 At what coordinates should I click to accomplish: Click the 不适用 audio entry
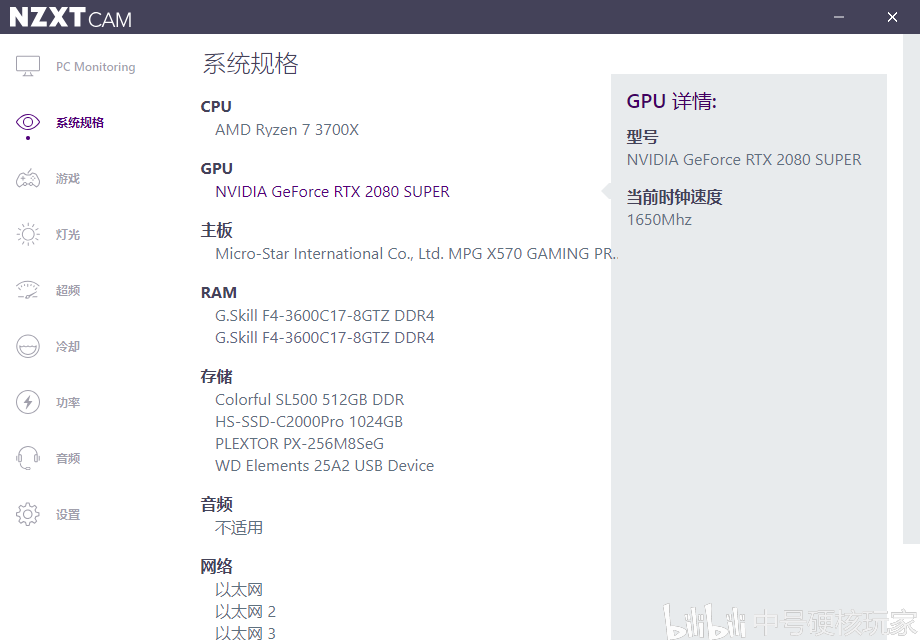[239, 528]
